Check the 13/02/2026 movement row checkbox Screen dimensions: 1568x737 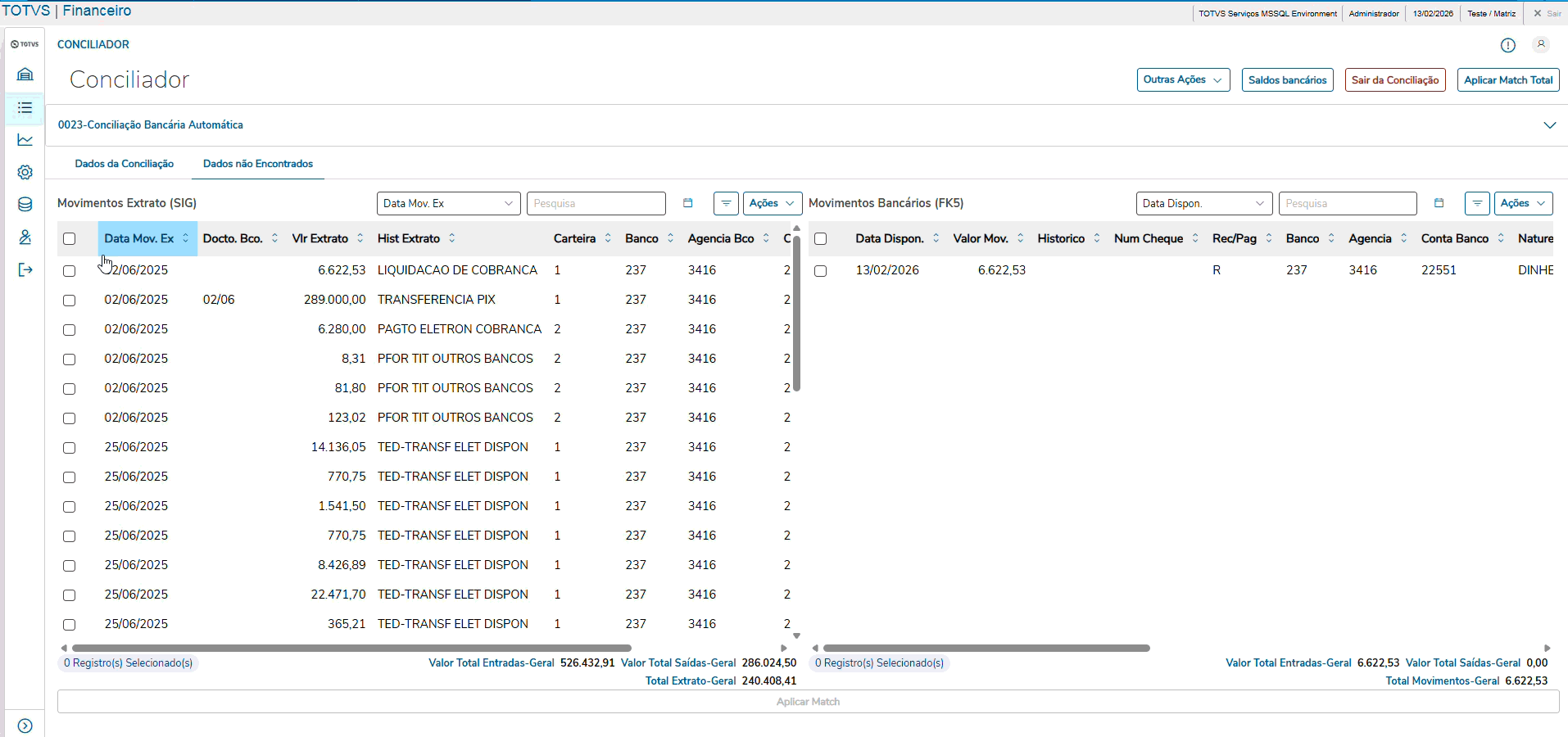pyautogui.click(x=821, y=271)
